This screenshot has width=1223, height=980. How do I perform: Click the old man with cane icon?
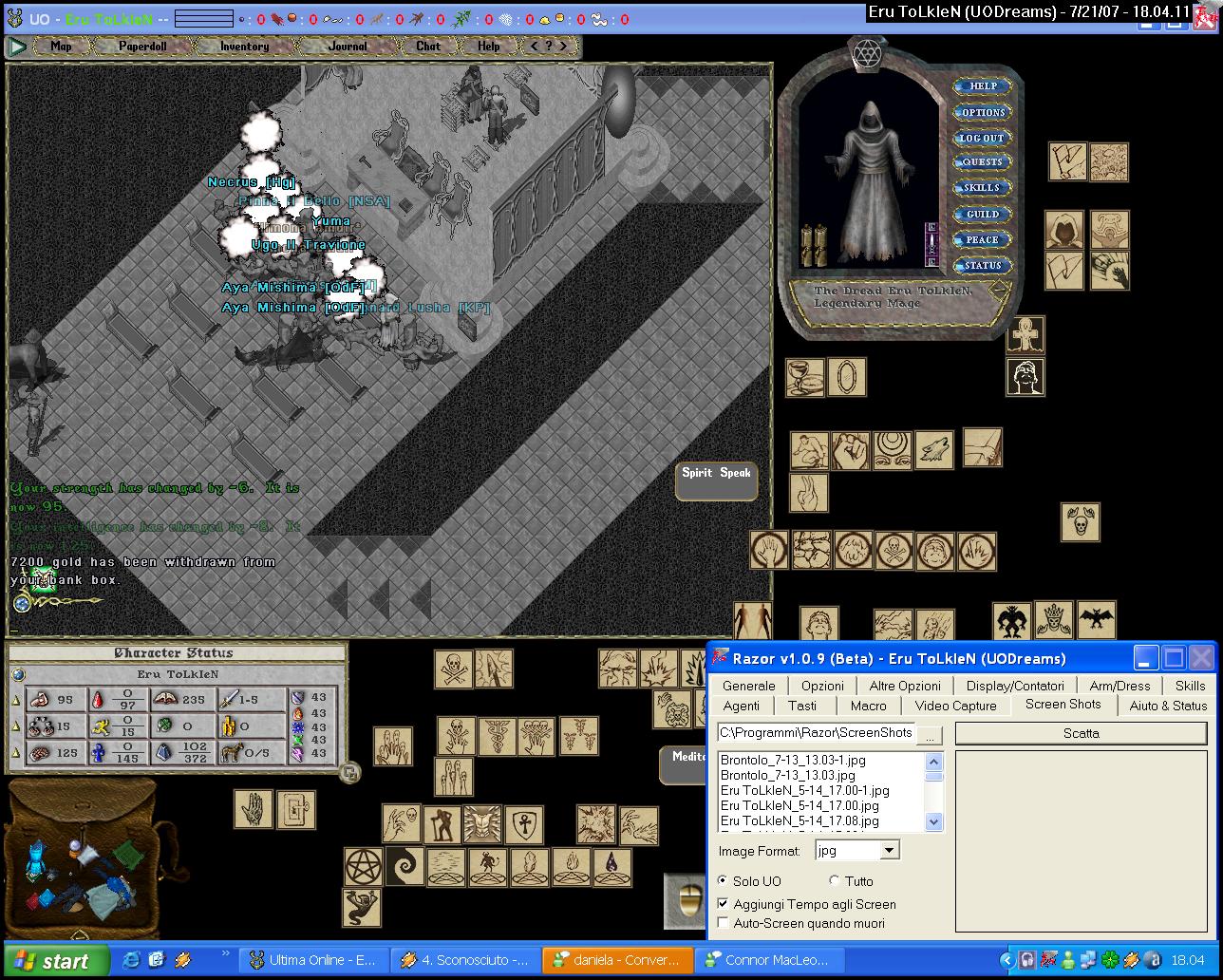442,824
